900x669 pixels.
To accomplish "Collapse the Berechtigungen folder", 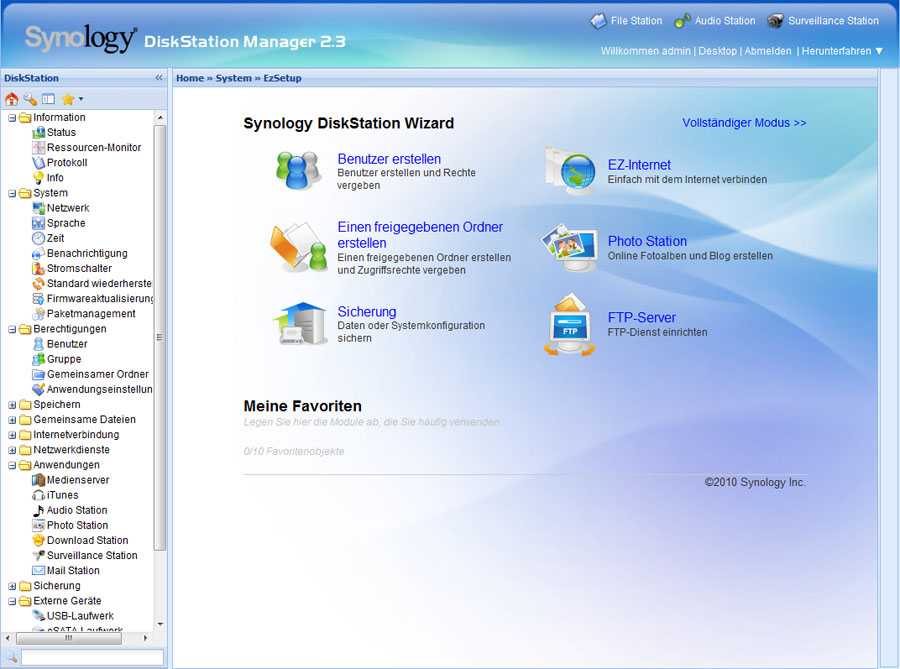I will coord(12,329).
